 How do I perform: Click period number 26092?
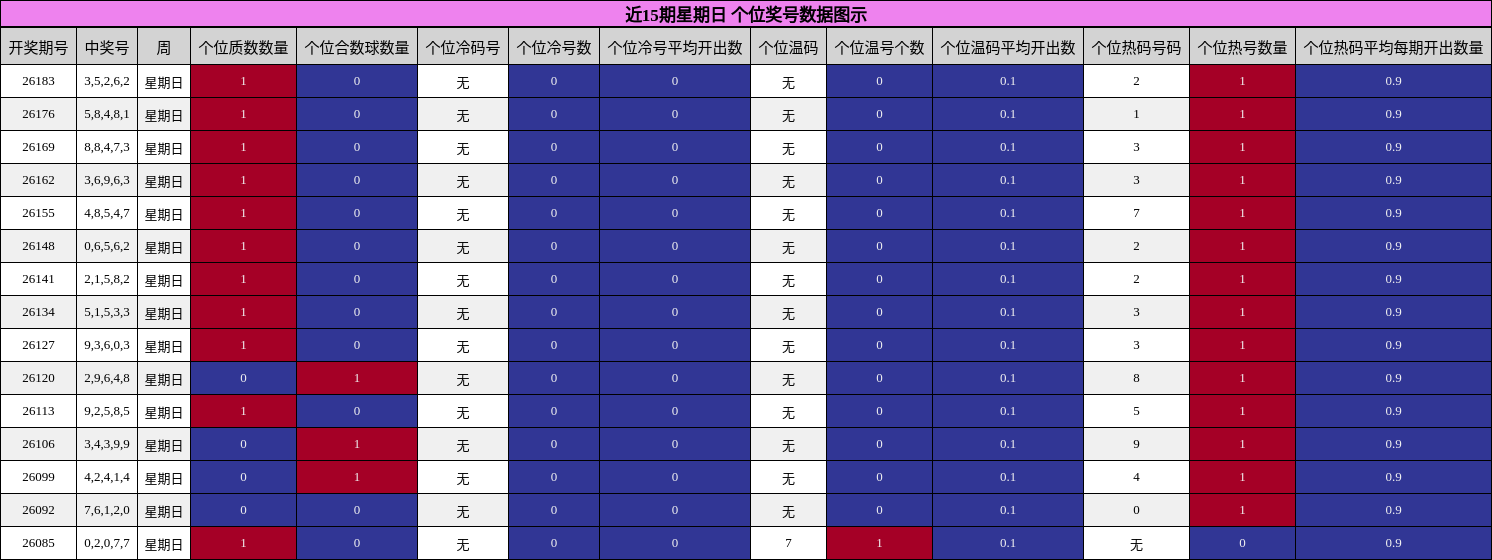click(38, 510)
